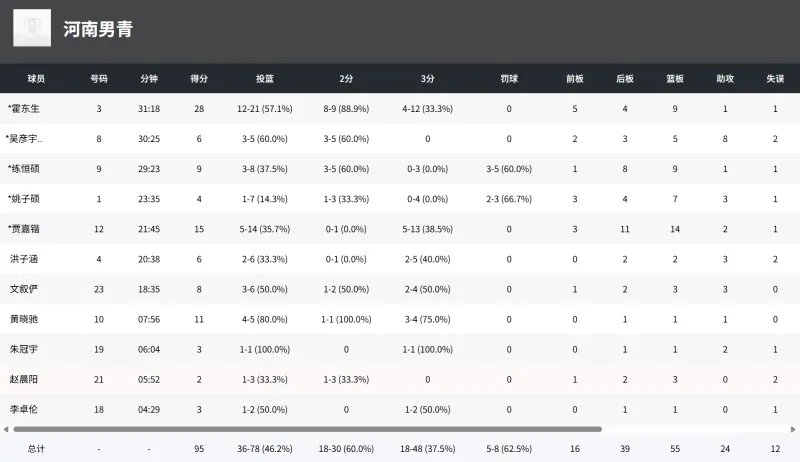Screen dimensions: 800x462
Task: Select player name 黄晓驰
Action: pos(24,319)
